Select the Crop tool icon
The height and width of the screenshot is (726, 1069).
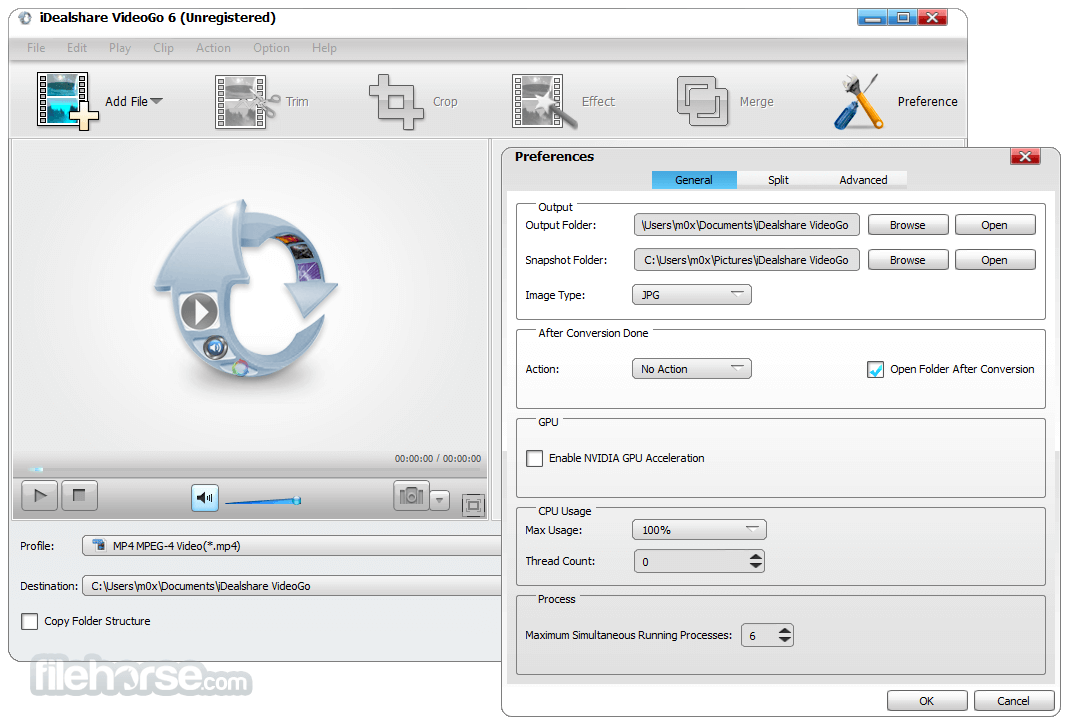click(x=395, y=102)
